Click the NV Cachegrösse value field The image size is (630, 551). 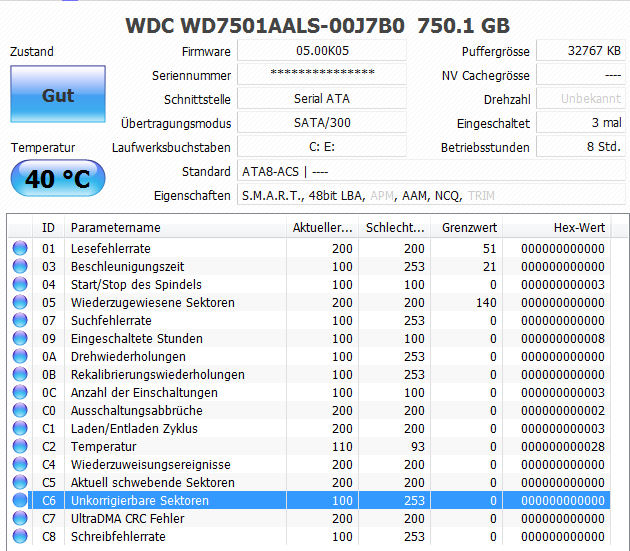pos(581,75)
